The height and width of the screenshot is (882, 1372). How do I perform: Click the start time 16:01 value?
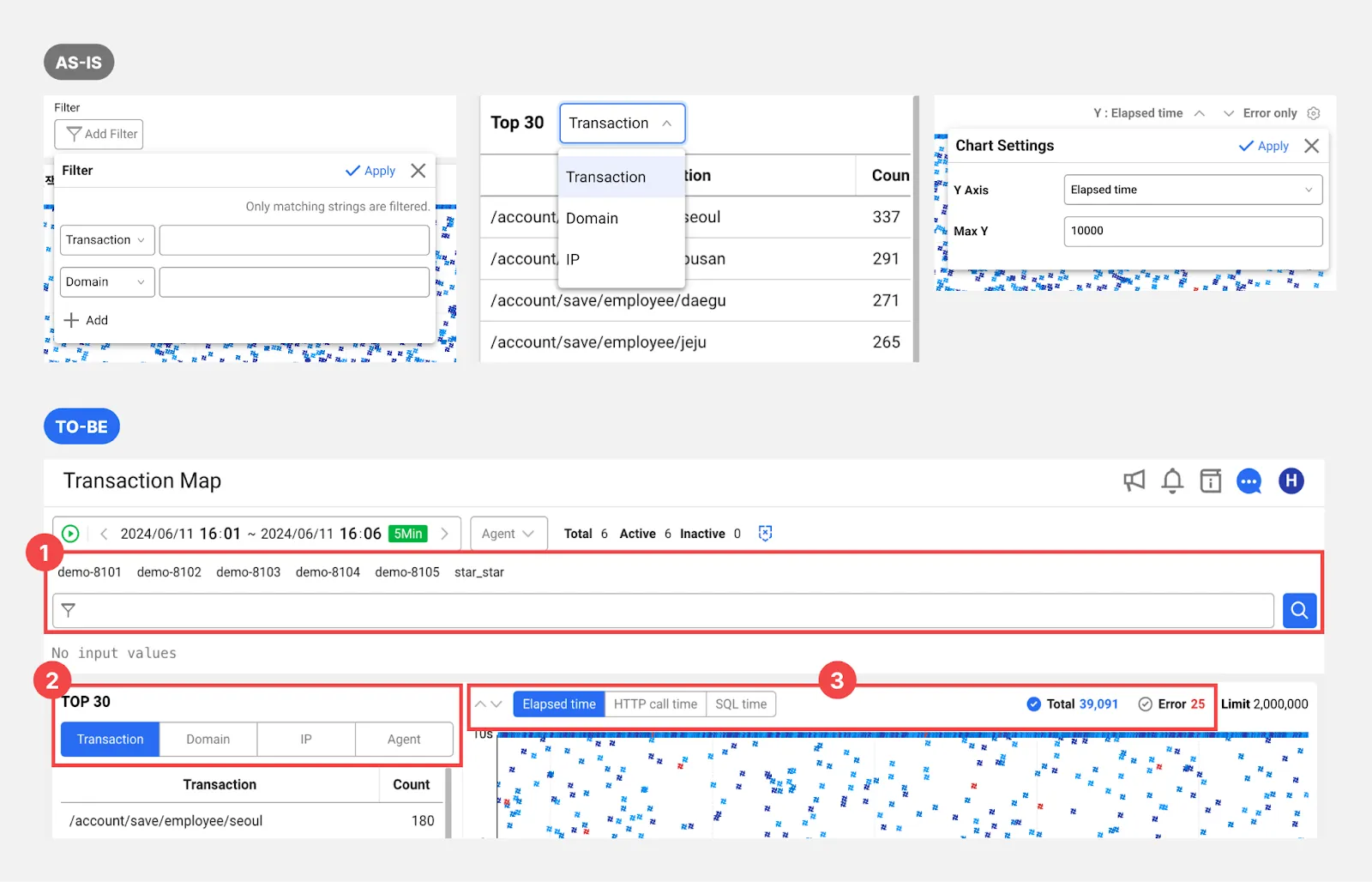coord(220,534)
